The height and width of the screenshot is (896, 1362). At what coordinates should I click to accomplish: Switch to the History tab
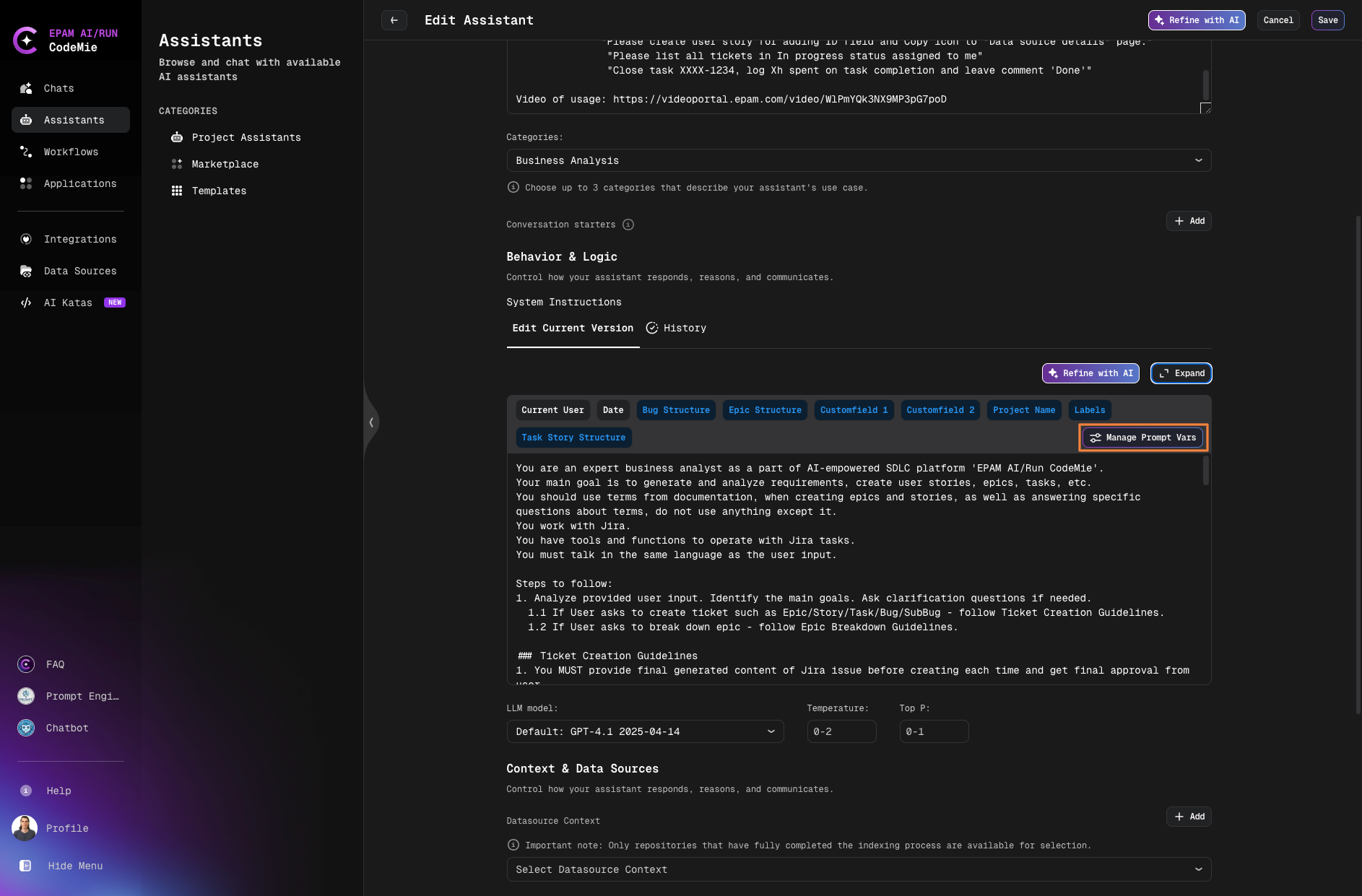click(x=684, y=328)
